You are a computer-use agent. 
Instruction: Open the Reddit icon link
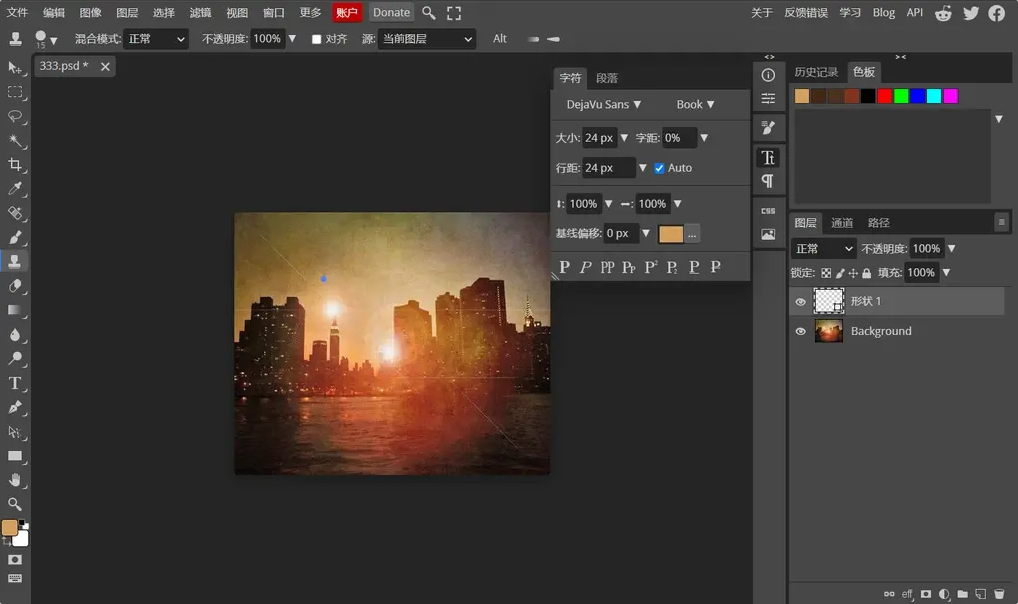click(943, 13)
